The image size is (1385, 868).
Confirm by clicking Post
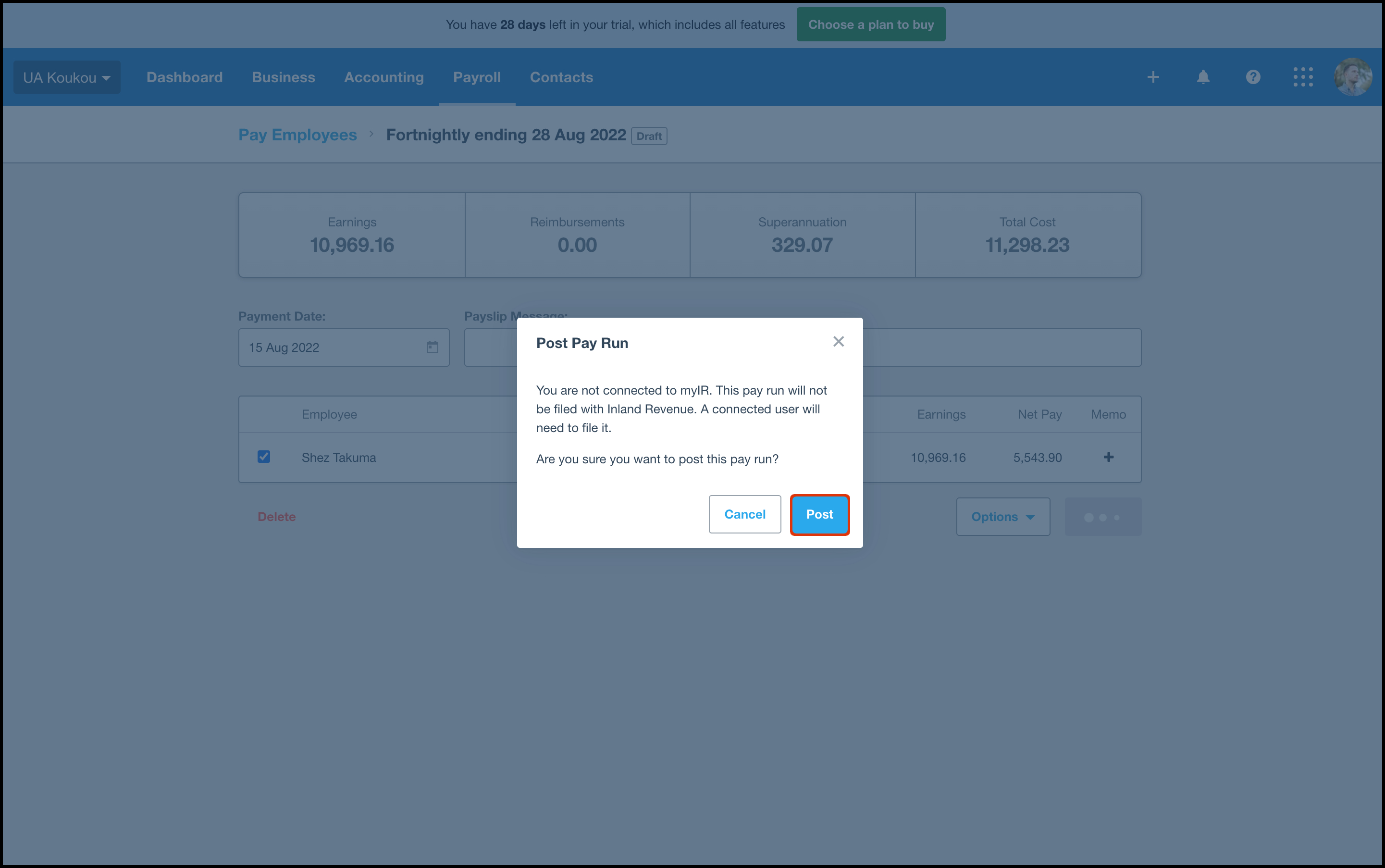pyautogui.click(x=819, y=514)
